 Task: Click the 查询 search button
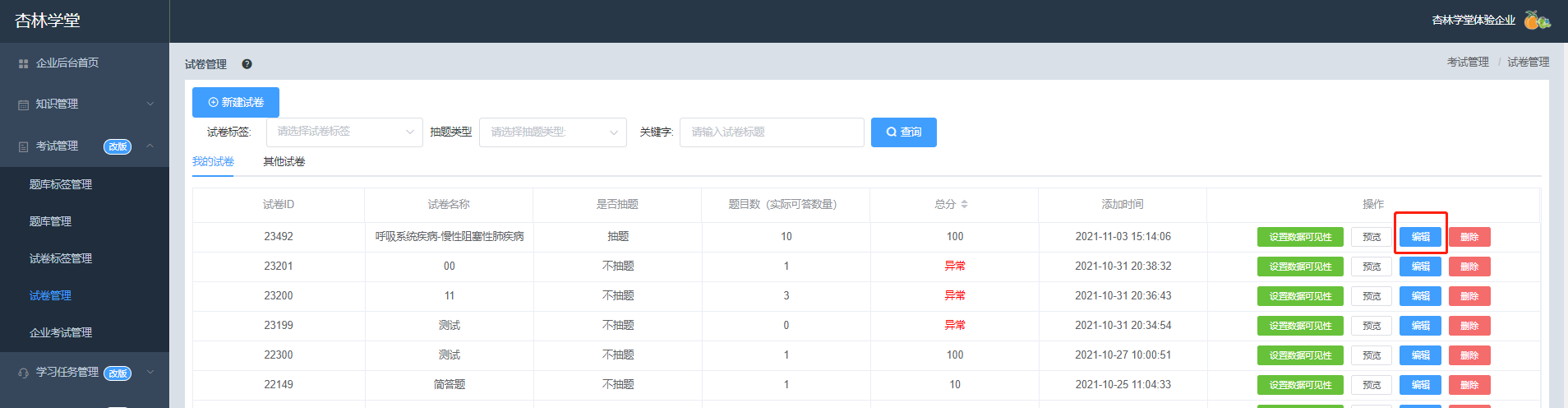coord(904,132)
